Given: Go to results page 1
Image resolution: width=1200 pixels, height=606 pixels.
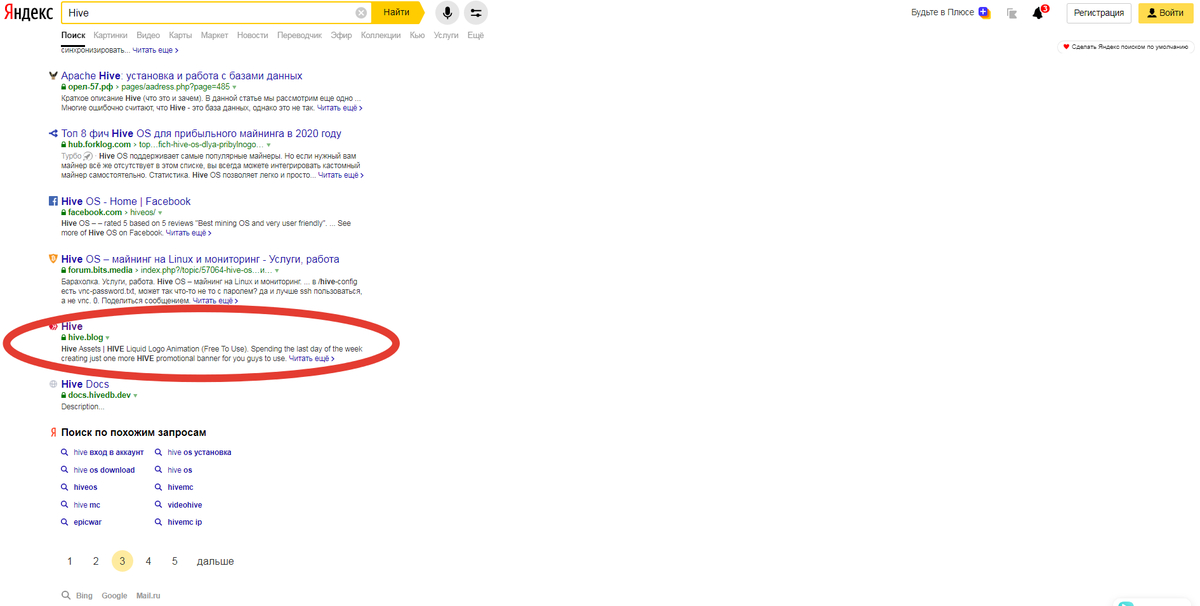Looking at the screenshot, I should [x=70, y=561].
